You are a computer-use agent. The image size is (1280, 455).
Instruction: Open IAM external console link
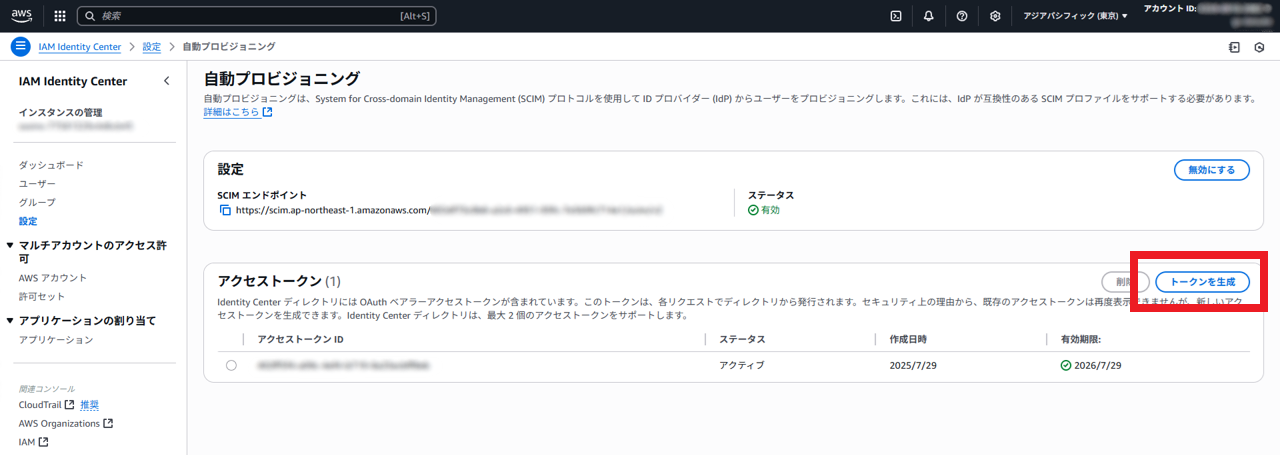coord(33,442)
